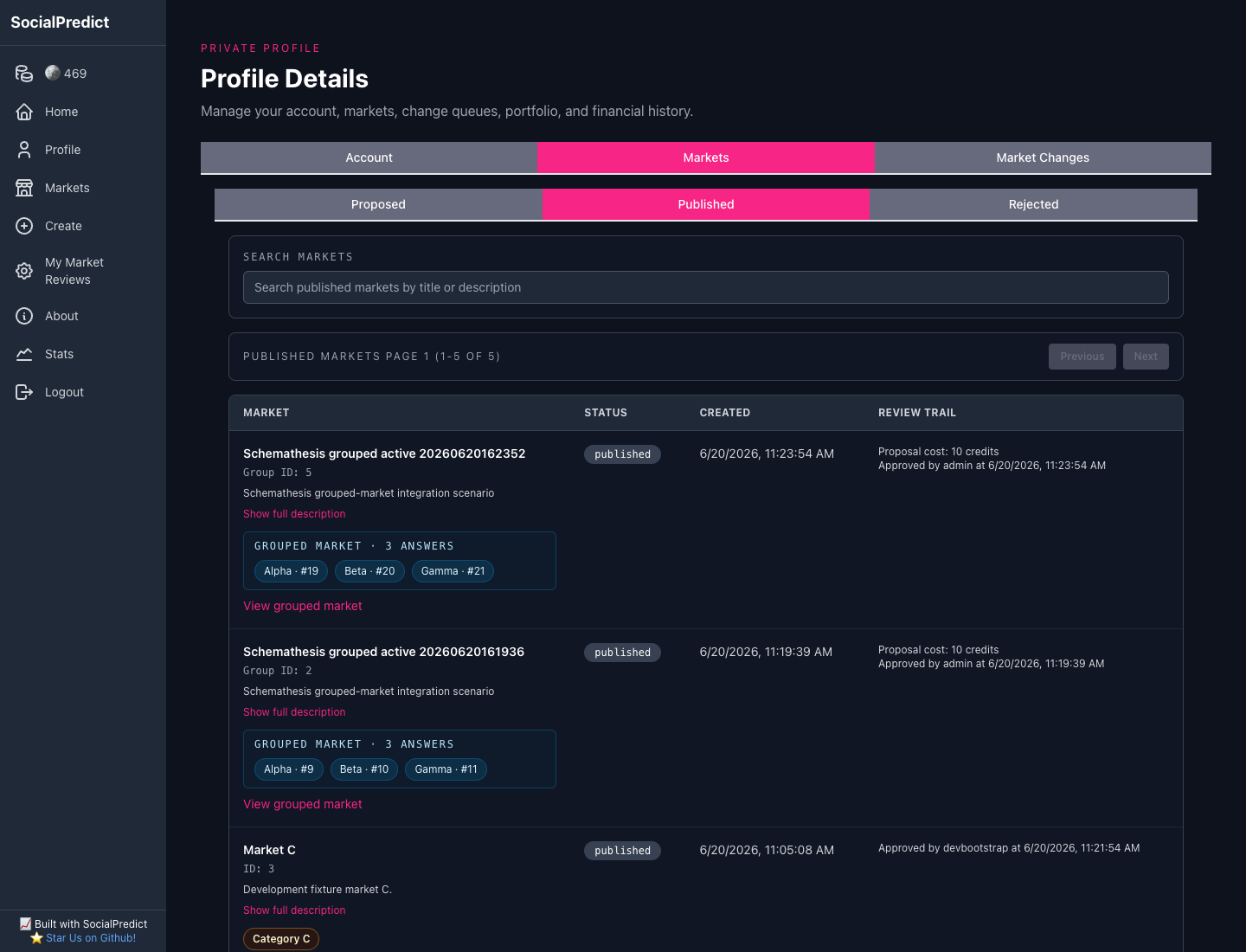Open the Account tab
The image size is (1246, 952).
tap(369, 158)
